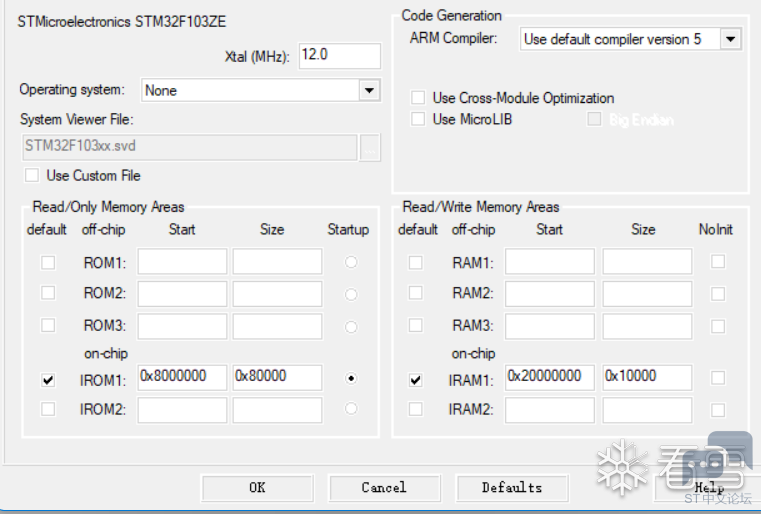Viewport: 761px width, 514px height.
Task: Check the IROM2 default checkbox
Action: pos(48,409)
